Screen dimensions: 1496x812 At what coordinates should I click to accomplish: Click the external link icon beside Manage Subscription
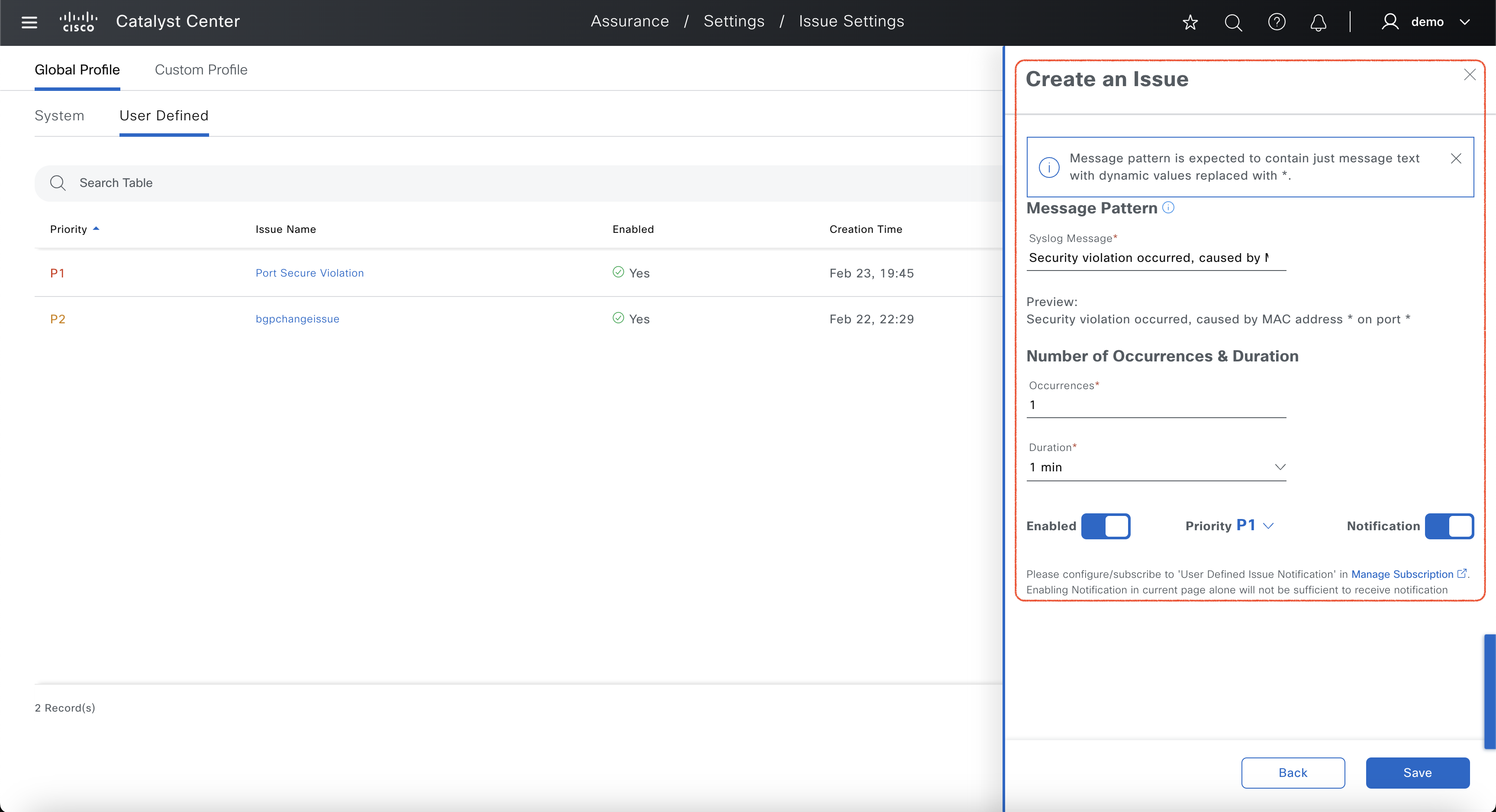(1462, 573)
